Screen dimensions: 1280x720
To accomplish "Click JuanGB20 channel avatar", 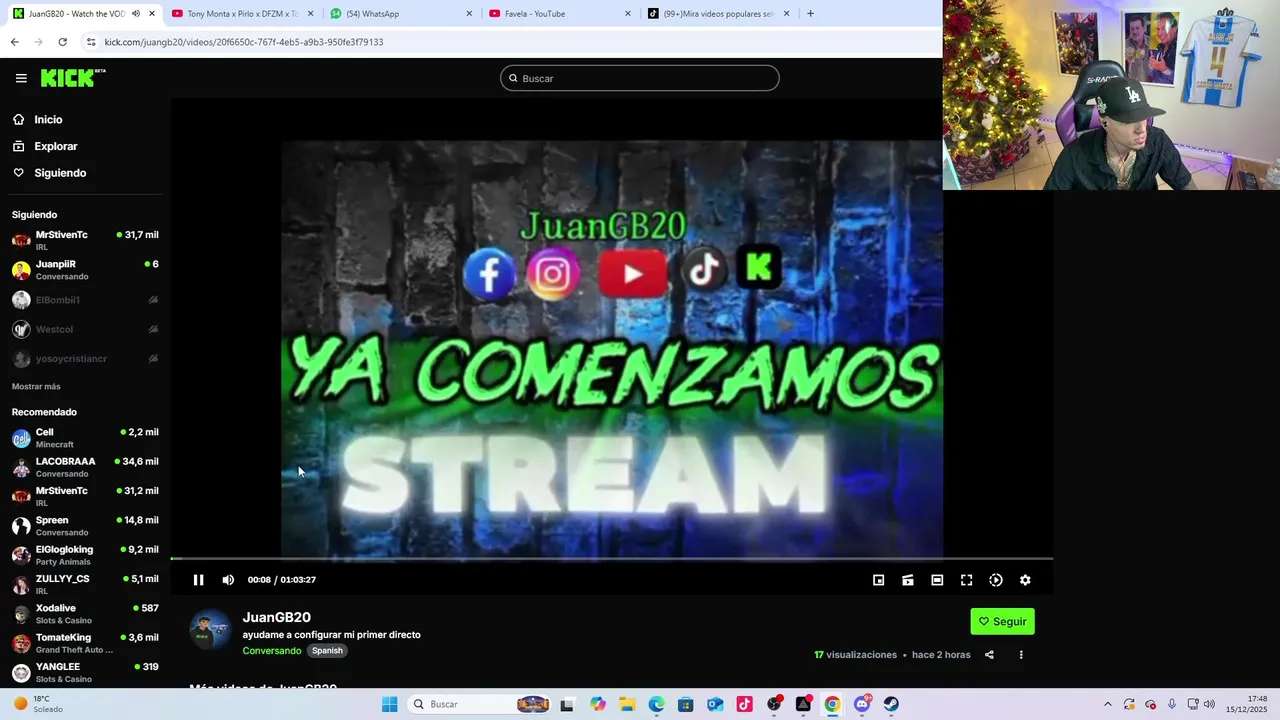I will (x=210, y=630).
